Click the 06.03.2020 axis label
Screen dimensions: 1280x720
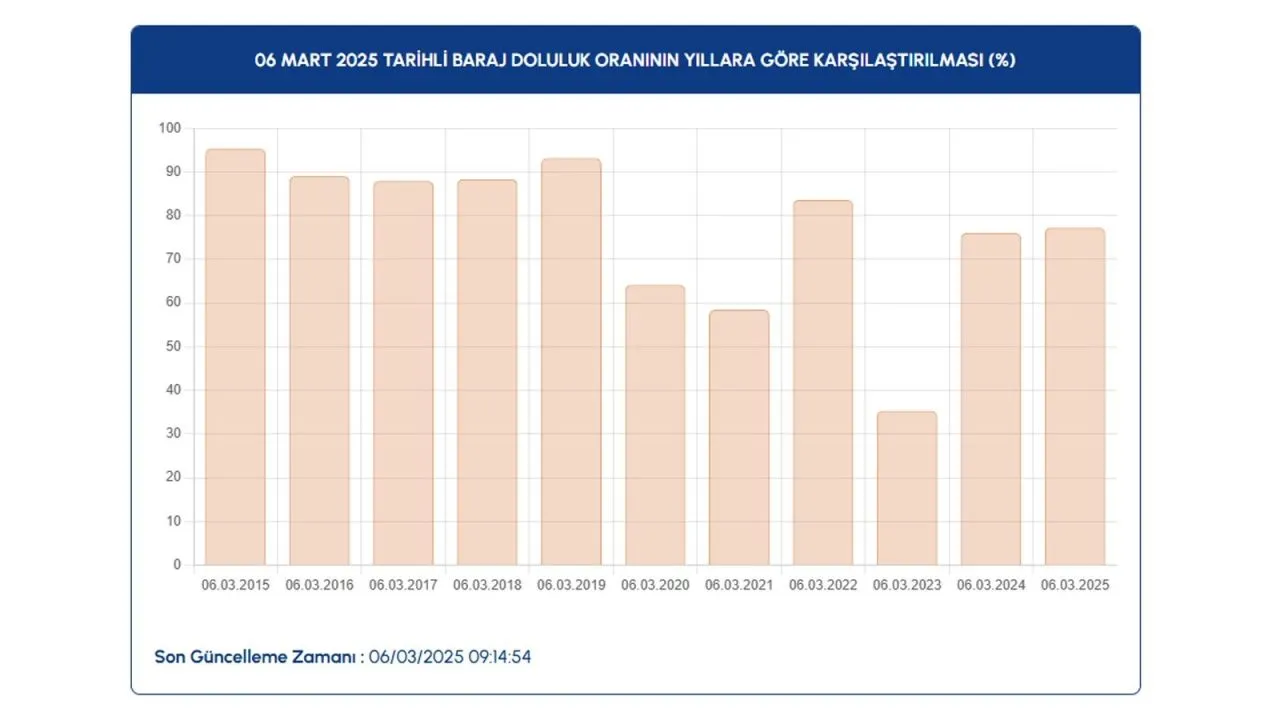click(x=655, y=585)
